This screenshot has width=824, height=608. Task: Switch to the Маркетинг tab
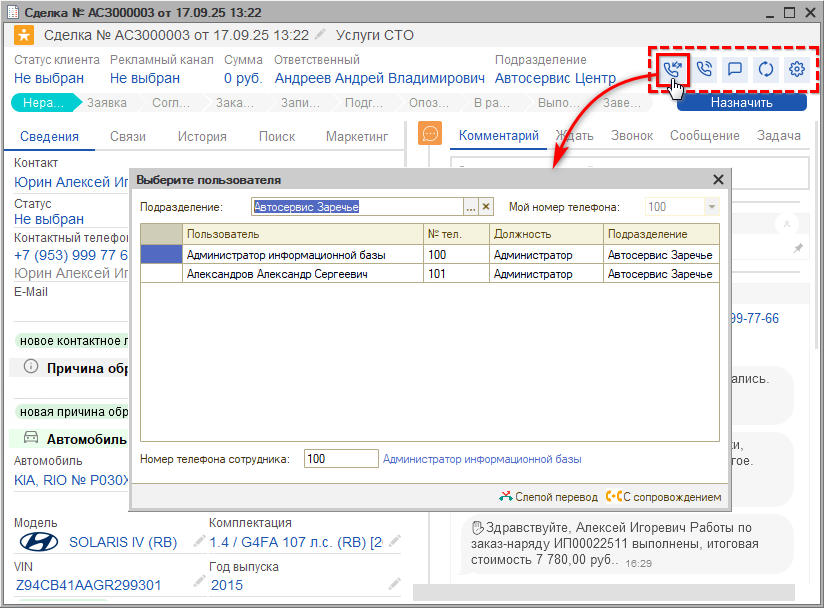[356, 137]
